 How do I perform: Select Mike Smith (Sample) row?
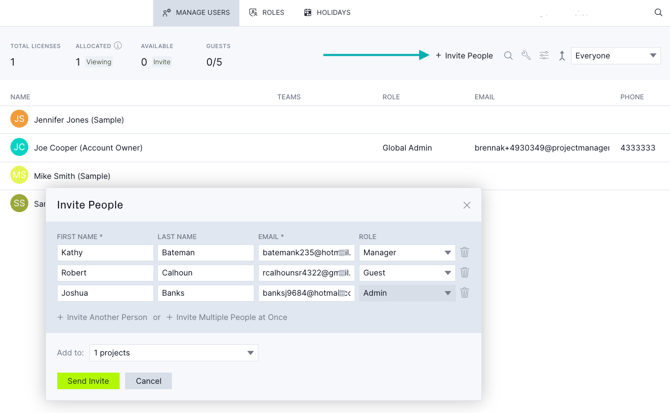click(335, 176)
